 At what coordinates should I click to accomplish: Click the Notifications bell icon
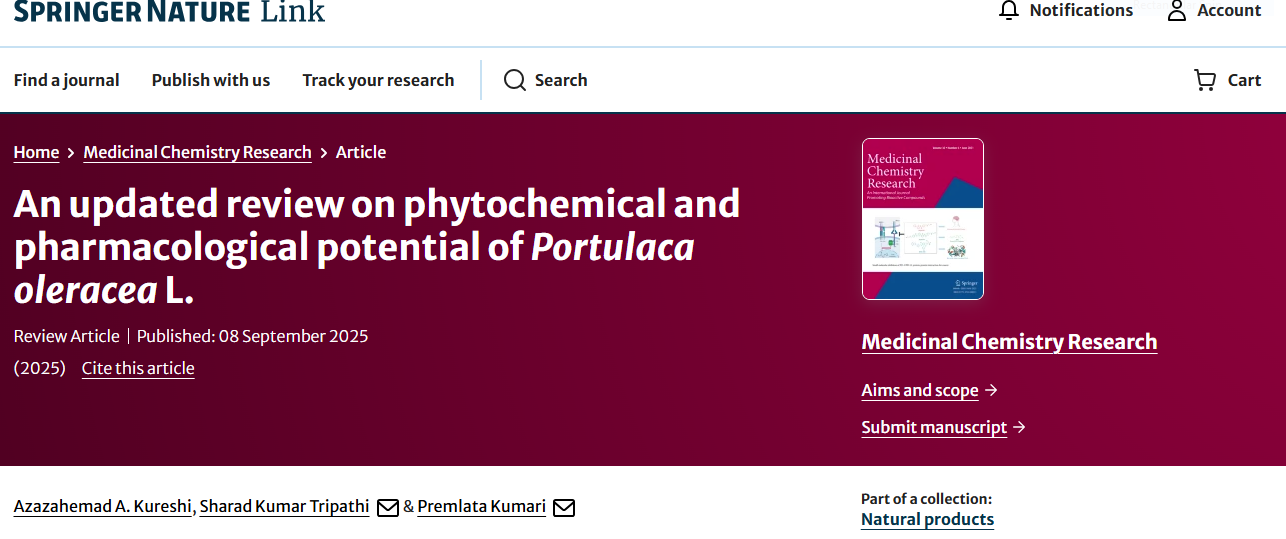1009,11
